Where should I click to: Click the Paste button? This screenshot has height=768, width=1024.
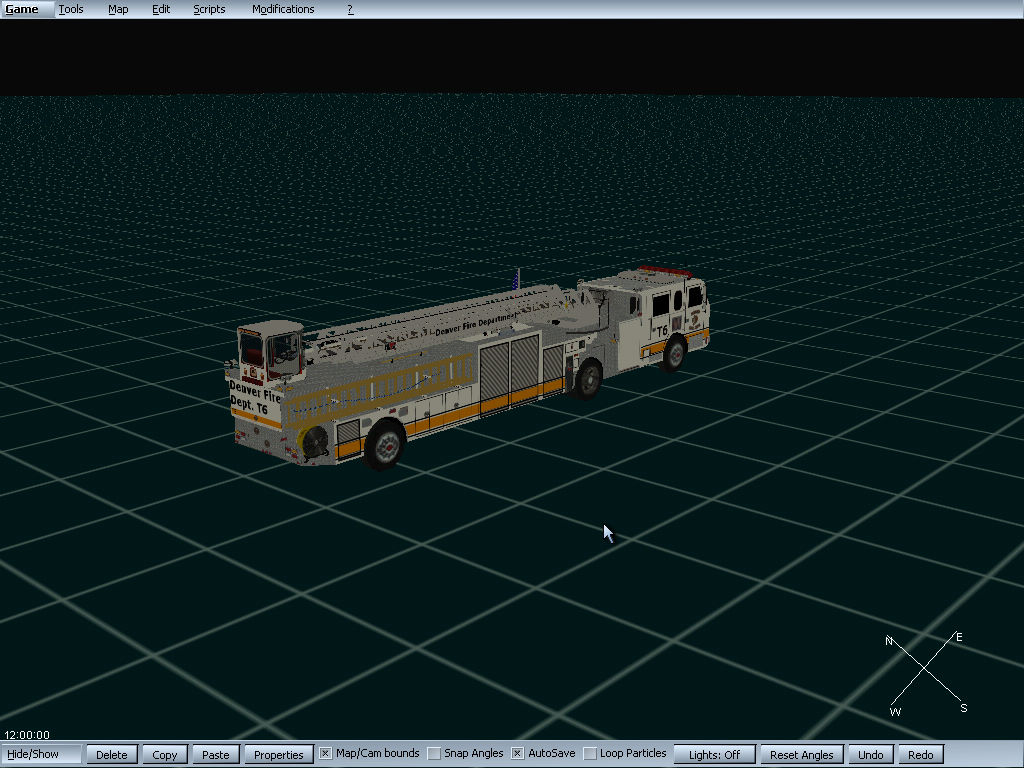click(216, 754)
